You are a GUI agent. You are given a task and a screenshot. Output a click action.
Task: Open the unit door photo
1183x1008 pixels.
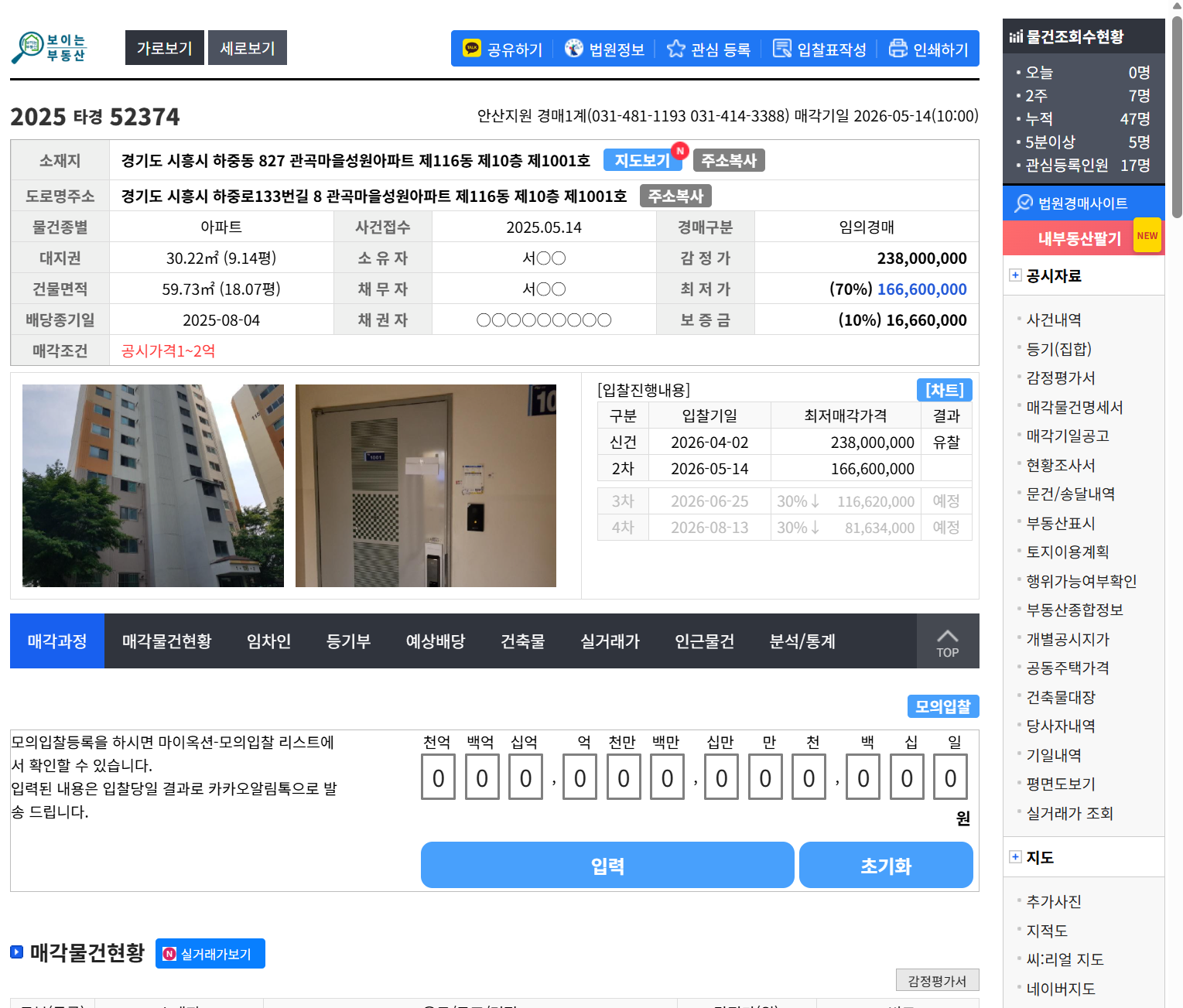[x=426, y=486]
